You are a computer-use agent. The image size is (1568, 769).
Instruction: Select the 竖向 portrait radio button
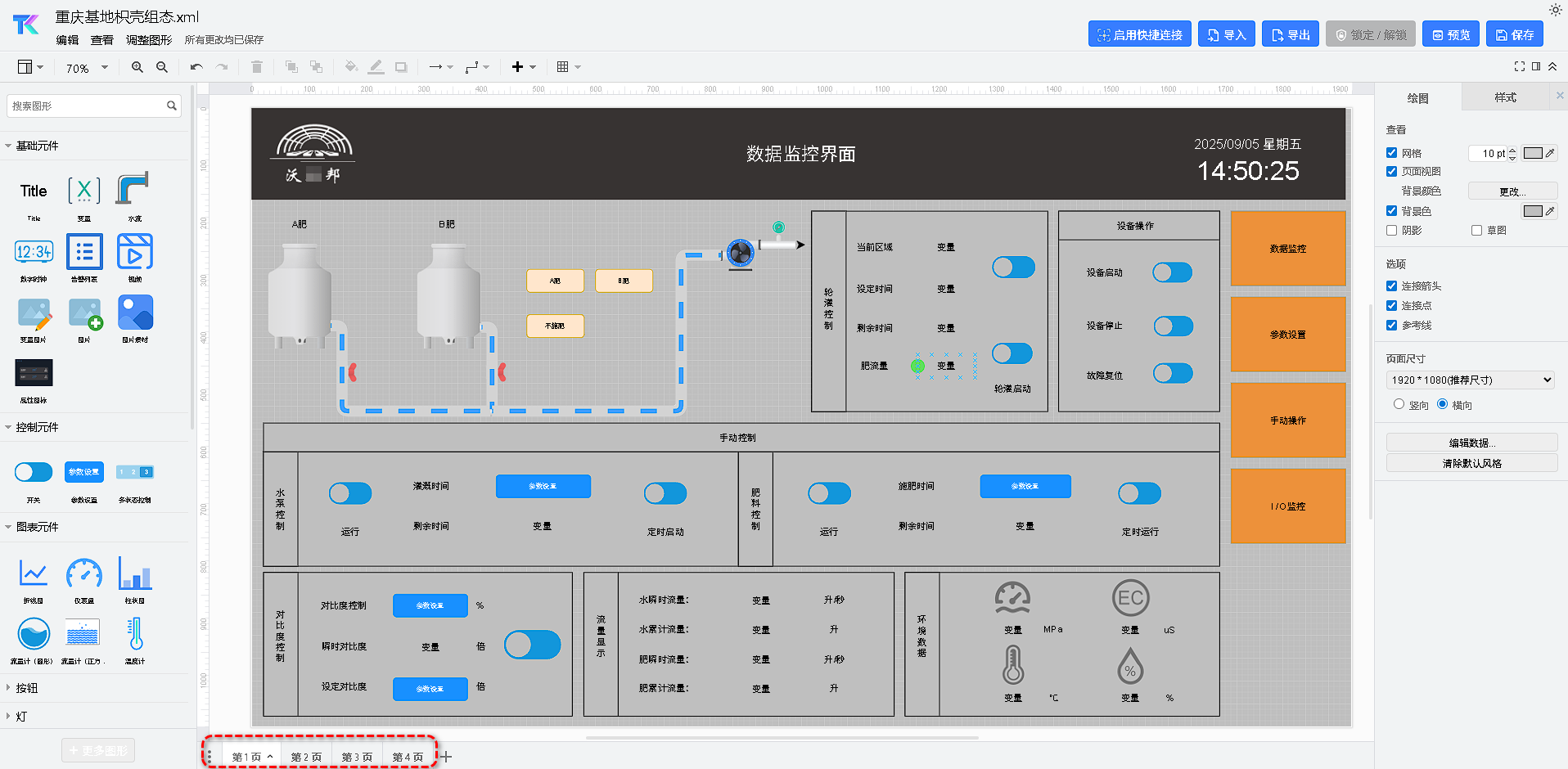[x=1399, y=404]
